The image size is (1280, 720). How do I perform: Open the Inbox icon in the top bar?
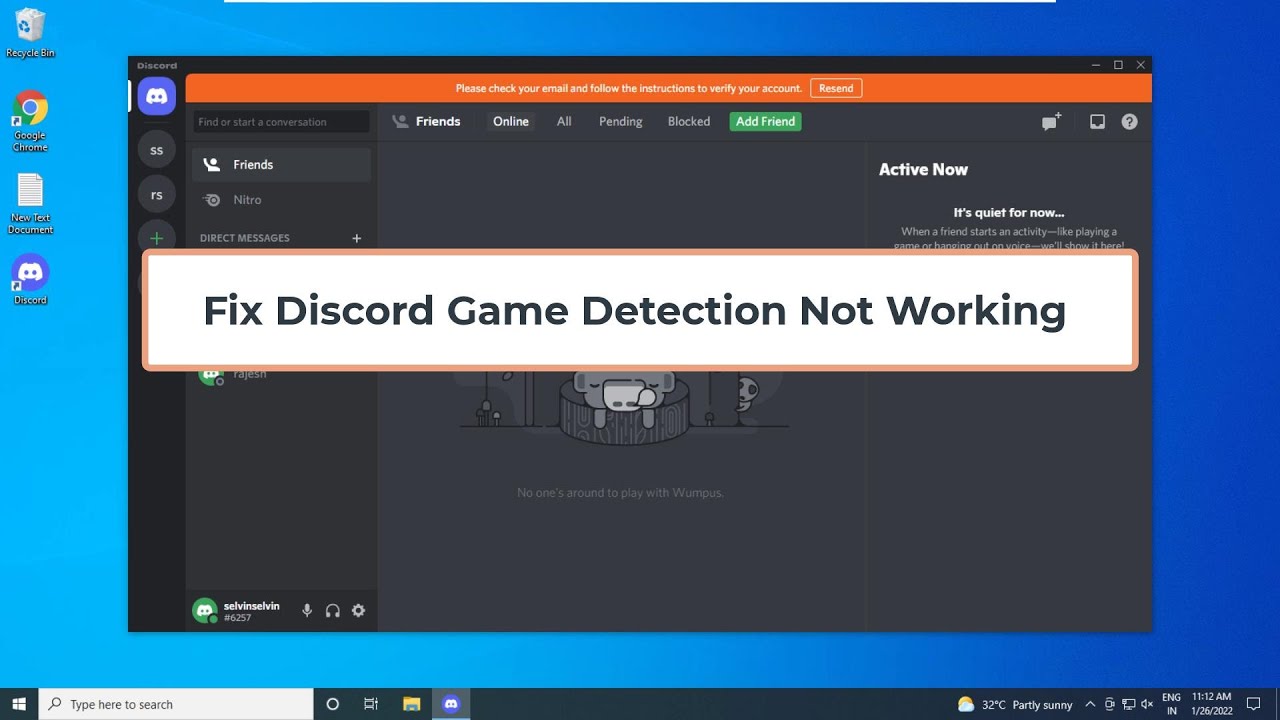(x=1097, y=122)
